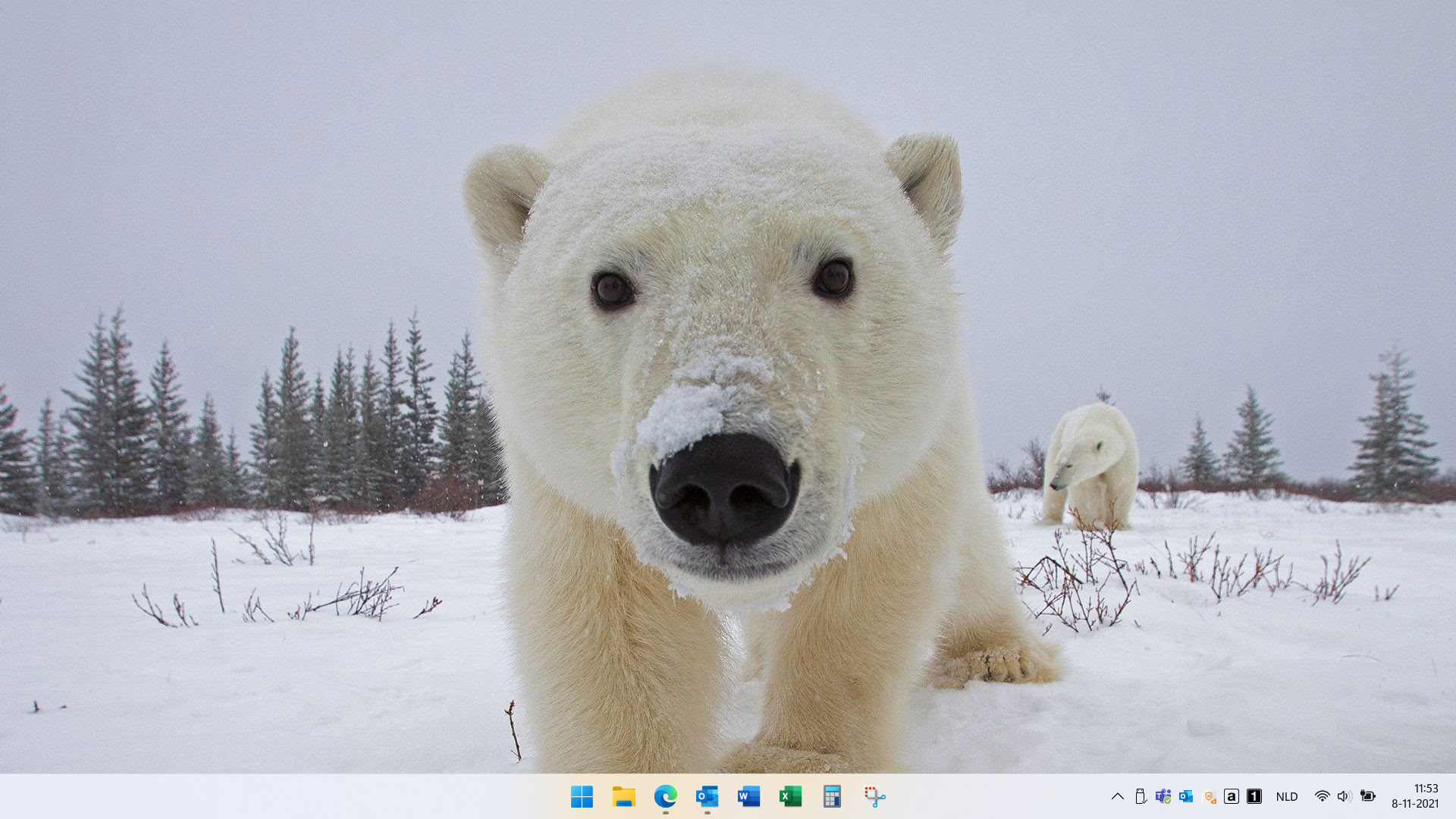
Task: Expand the hidden system tray icons
Action: coord(1117,796)
